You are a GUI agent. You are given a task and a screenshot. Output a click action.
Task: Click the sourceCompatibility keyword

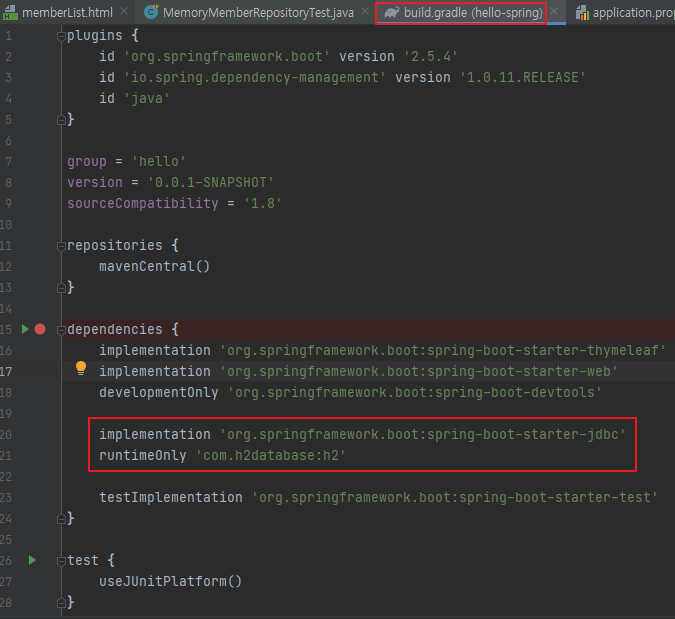pyautogui.click(x=142, y=203)
